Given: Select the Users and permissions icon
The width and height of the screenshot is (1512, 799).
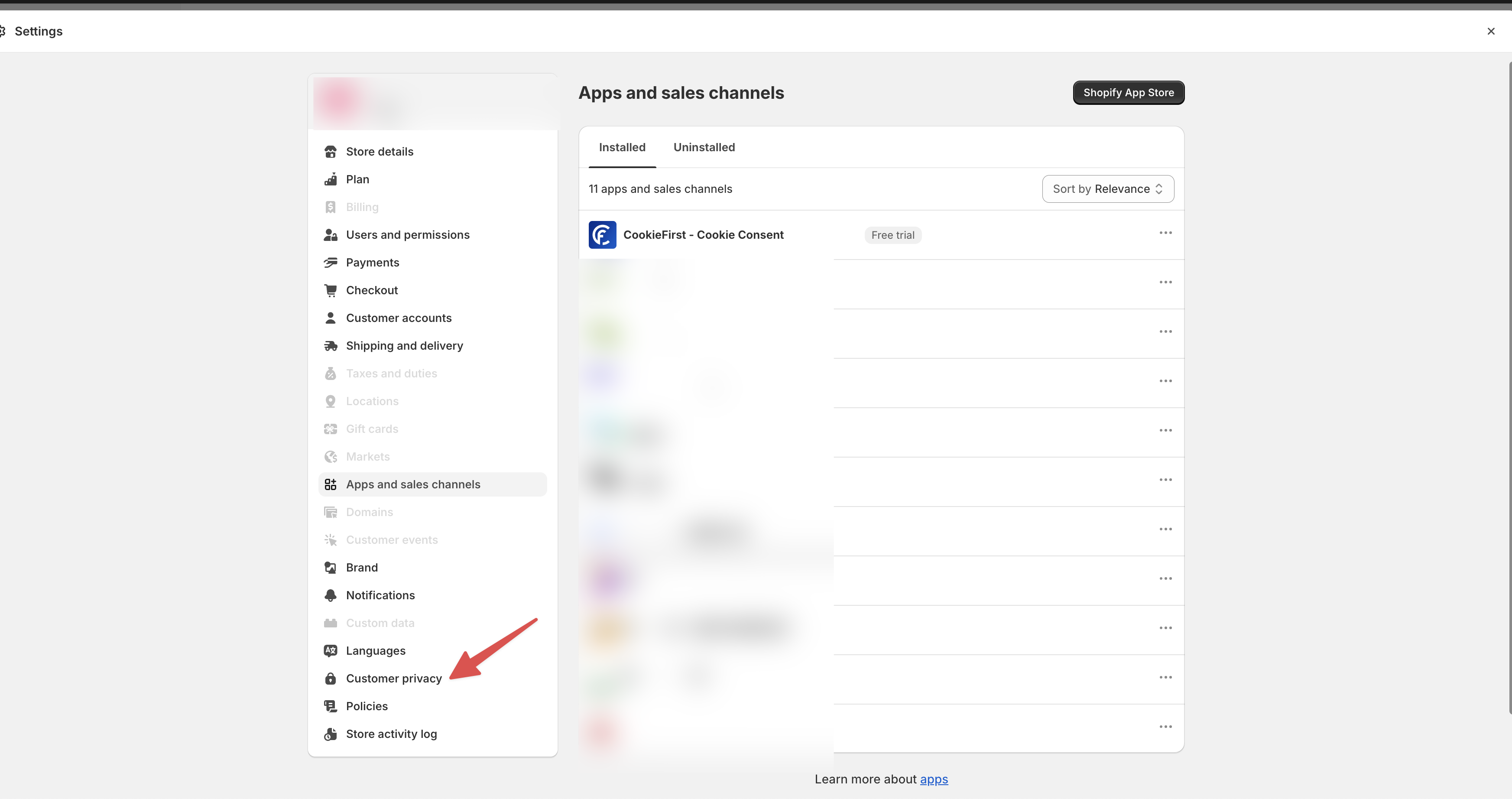Looking at the screenshot, I should coord(331,234).
